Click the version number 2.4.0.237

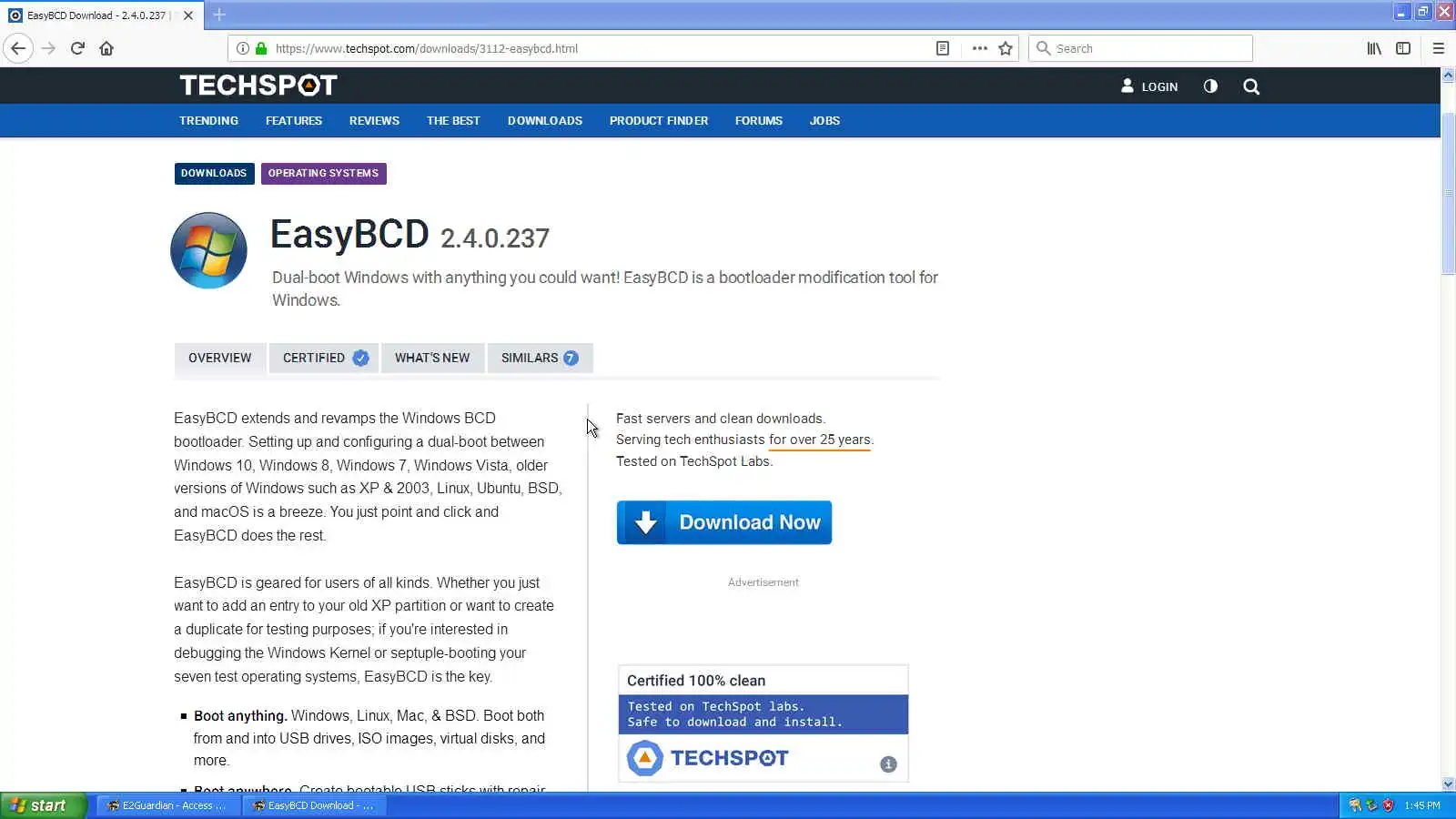(495, 238)
